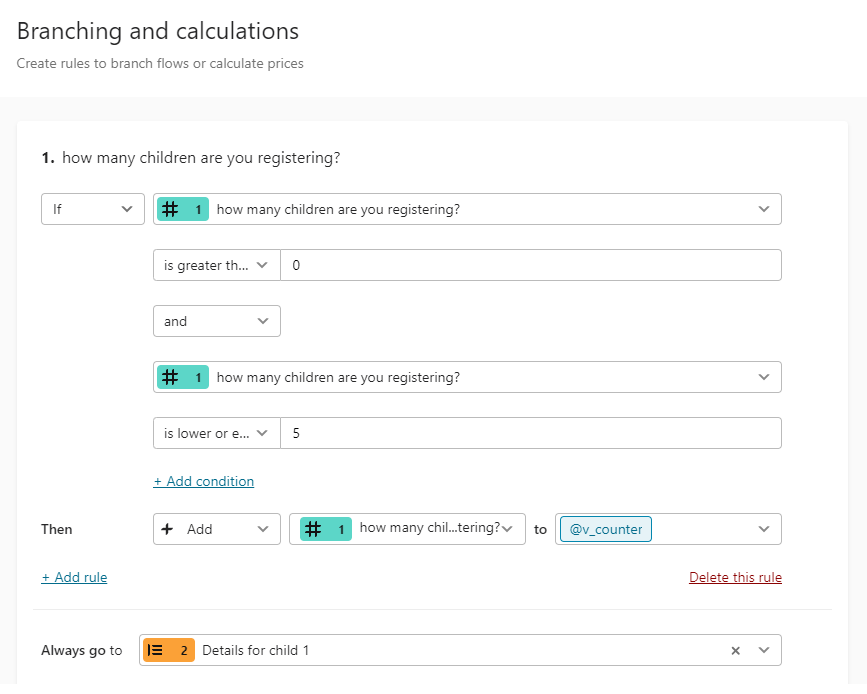Click the value field containing 5
Image resolution: width=867 pixels, height=694 pixels.
tap(531, 434)
